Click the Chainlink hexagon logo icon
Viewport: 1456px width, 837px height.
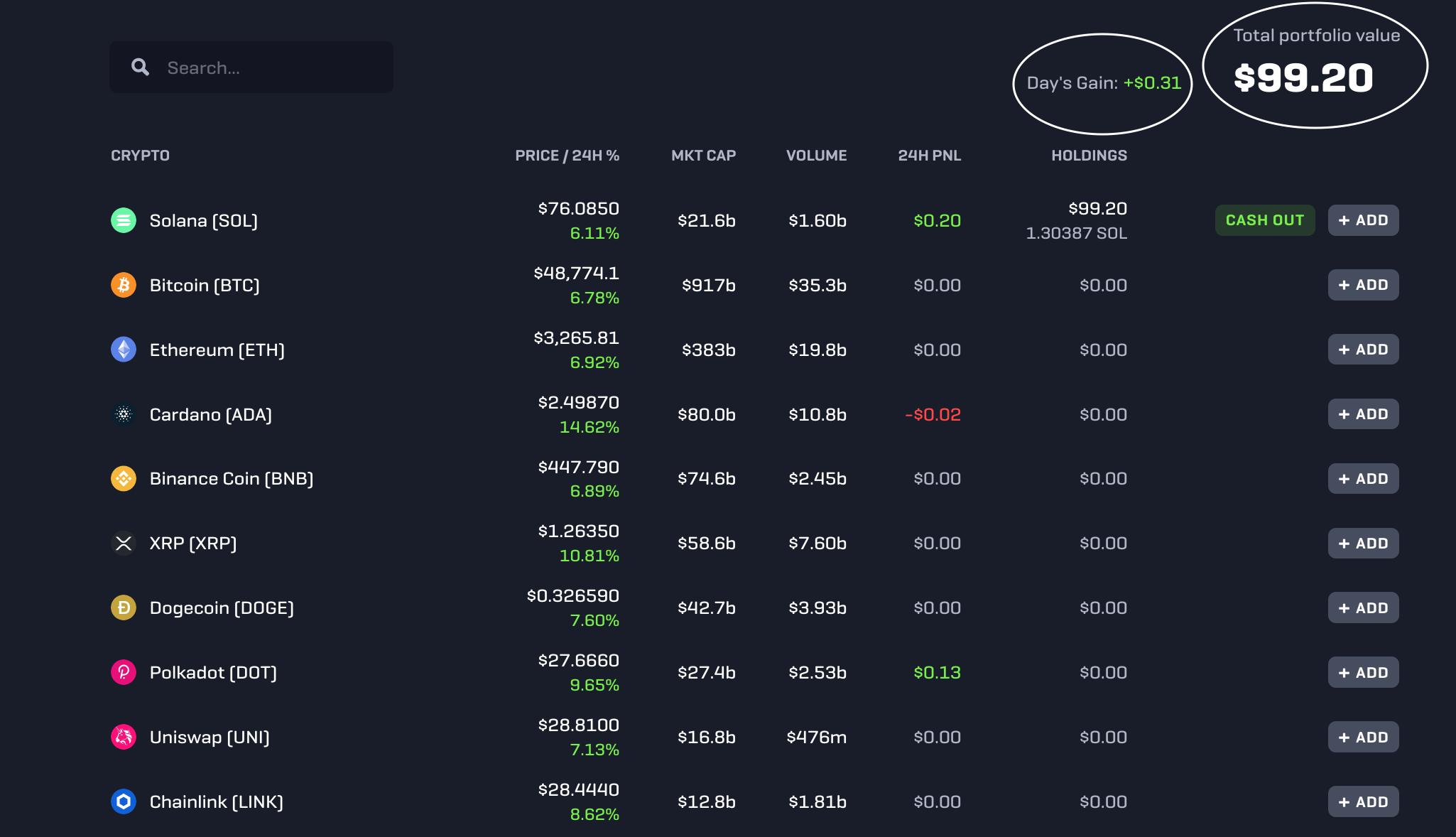tap(124, 801)
